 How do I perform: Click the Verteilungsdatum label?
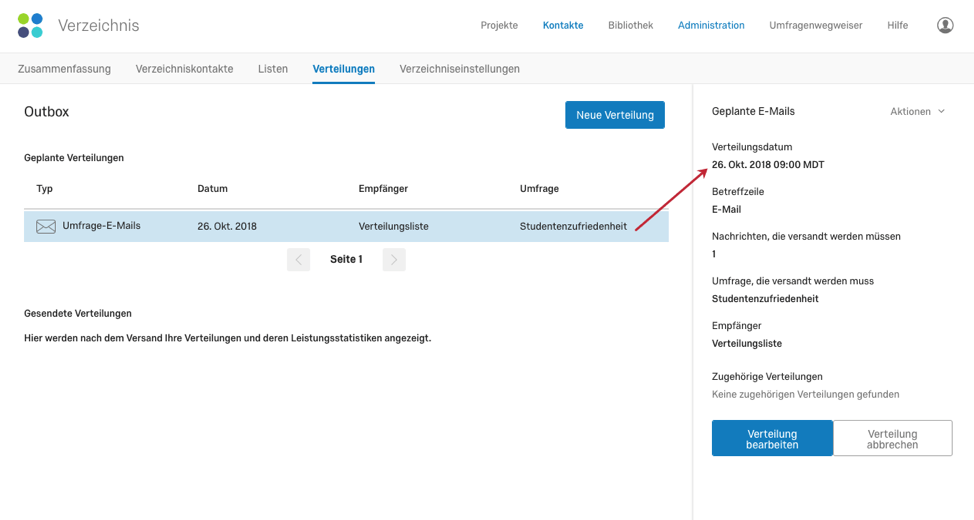[x=752, y=147]
